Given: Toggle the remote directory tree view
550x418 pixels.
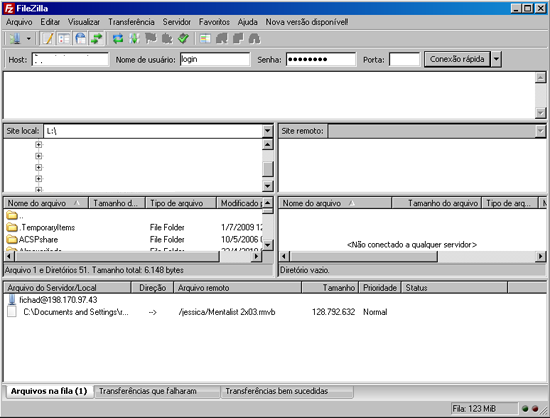Looking at the screenshot, I should pos(80,39).
